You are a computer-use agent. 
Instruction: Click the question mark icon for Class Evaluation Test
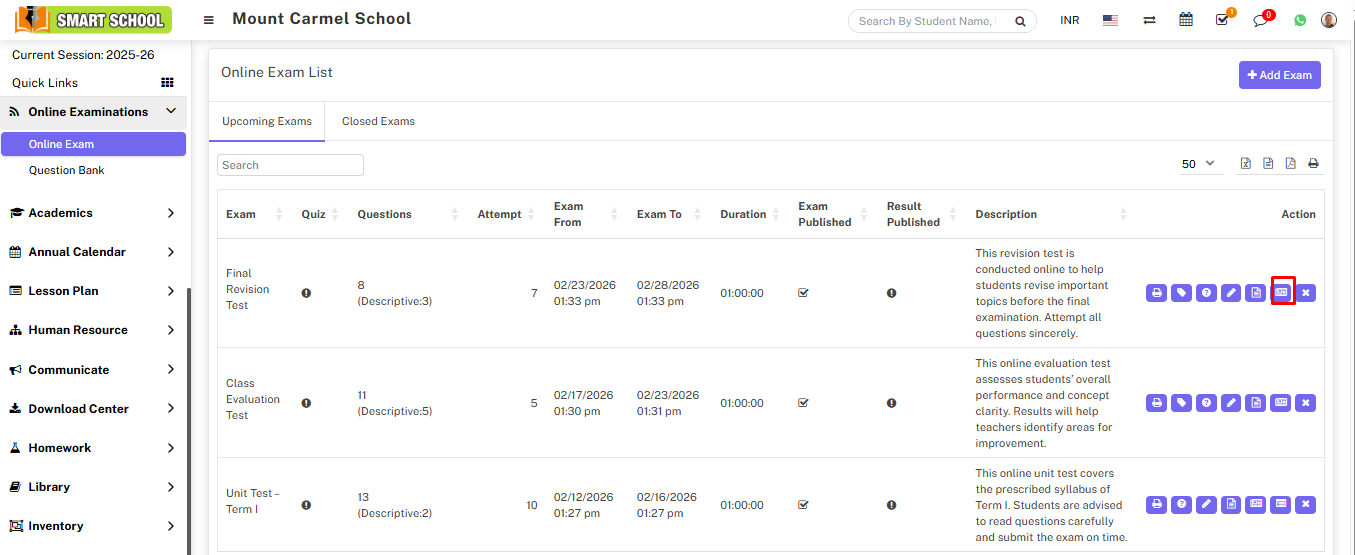point(1207,403)
